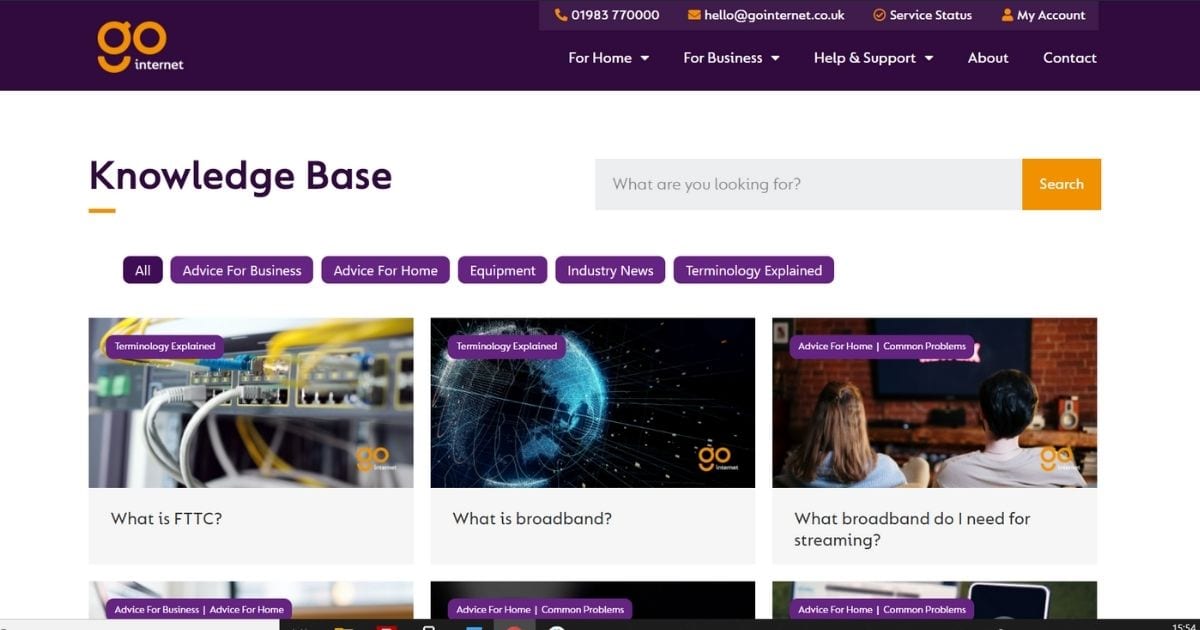Viewport: 1200px width, 630px height.
Task: Open the Contact page
Action: [x=1070, y=58]
